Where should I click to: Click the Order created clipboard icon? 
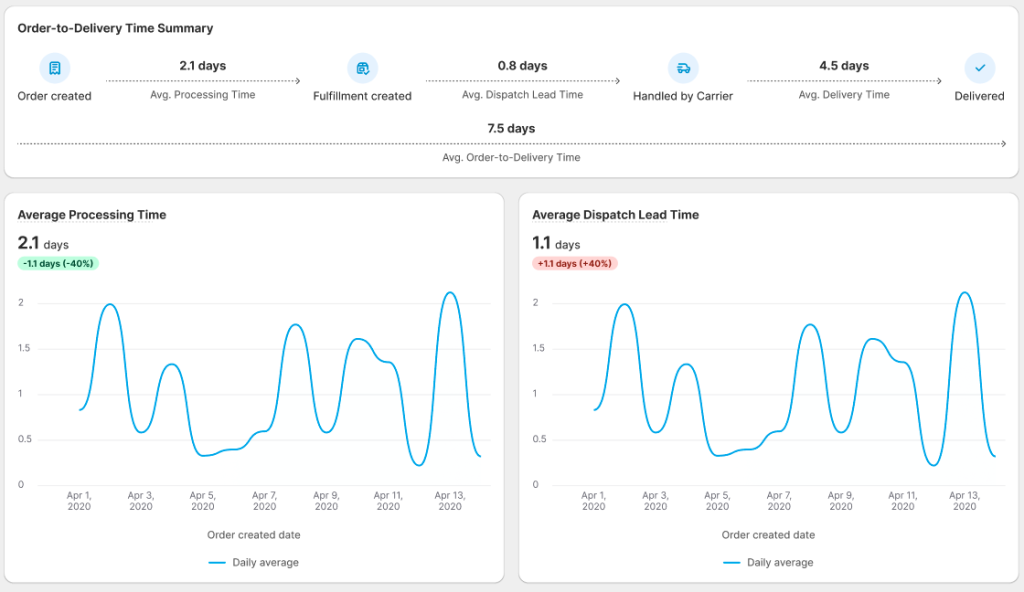(55, 67)
